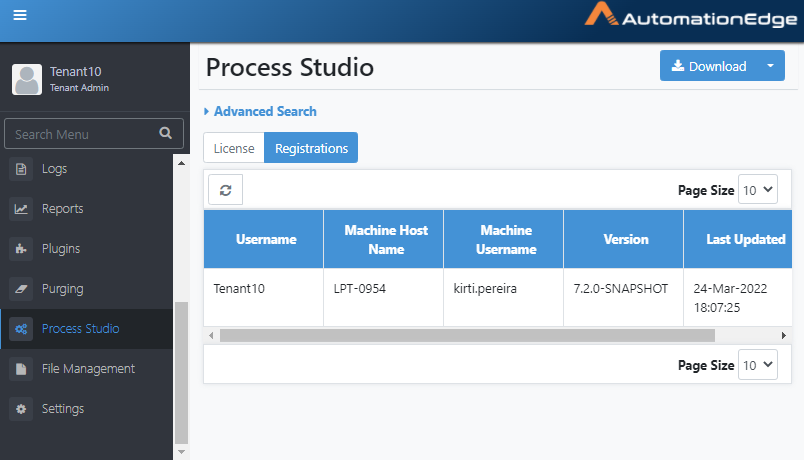
Task: Open the Download dropdown caret
Action: 770,66
